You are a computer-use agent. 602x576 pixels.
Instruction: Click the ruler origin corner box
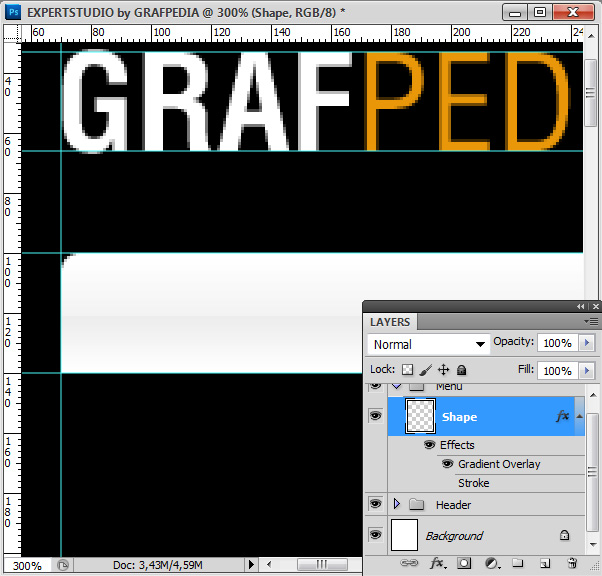12,33
